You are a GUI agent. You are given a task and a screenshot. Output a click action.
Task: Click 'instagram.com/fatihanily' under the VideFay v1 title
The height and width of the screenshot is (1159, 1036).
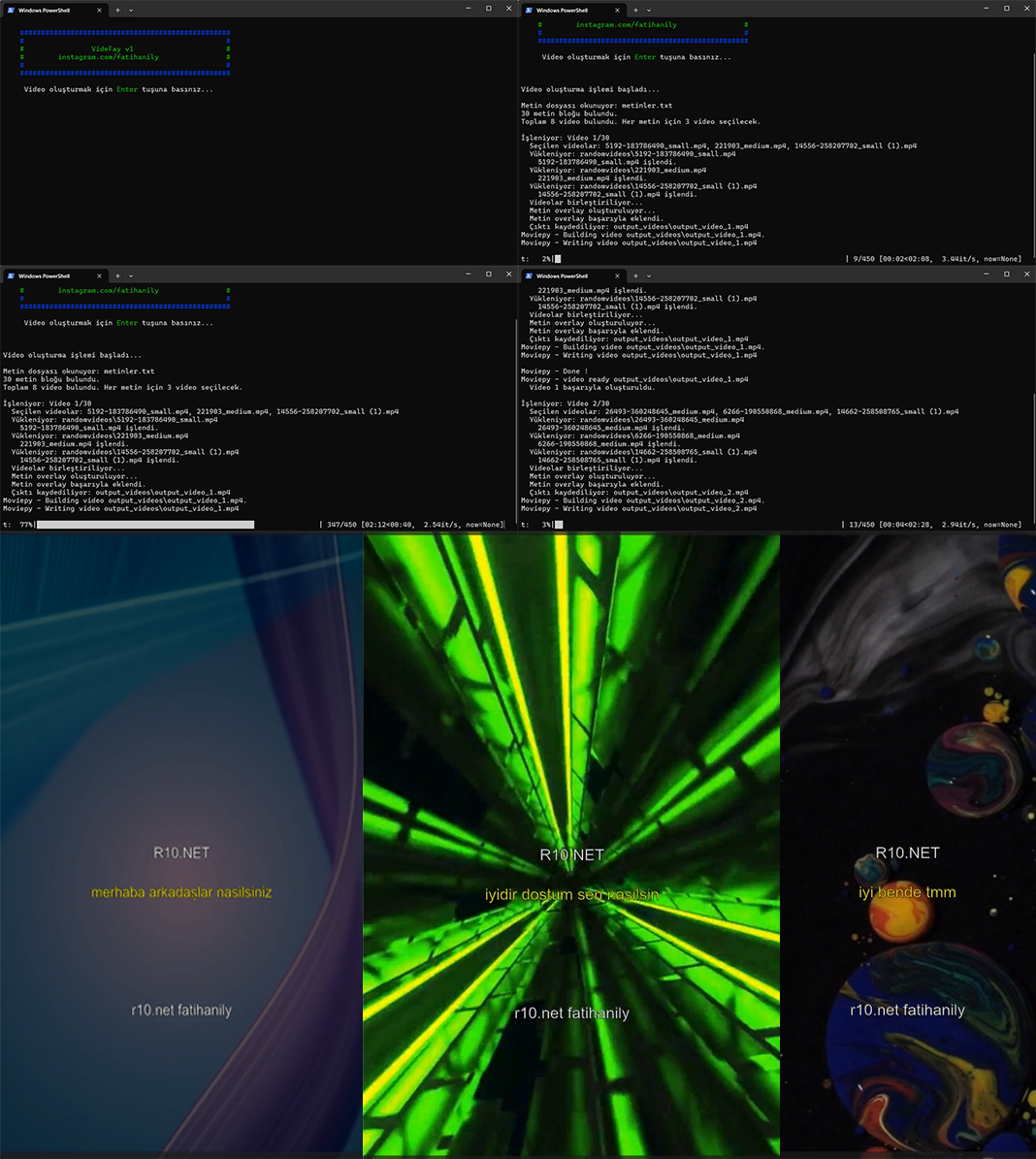point(108,57)
